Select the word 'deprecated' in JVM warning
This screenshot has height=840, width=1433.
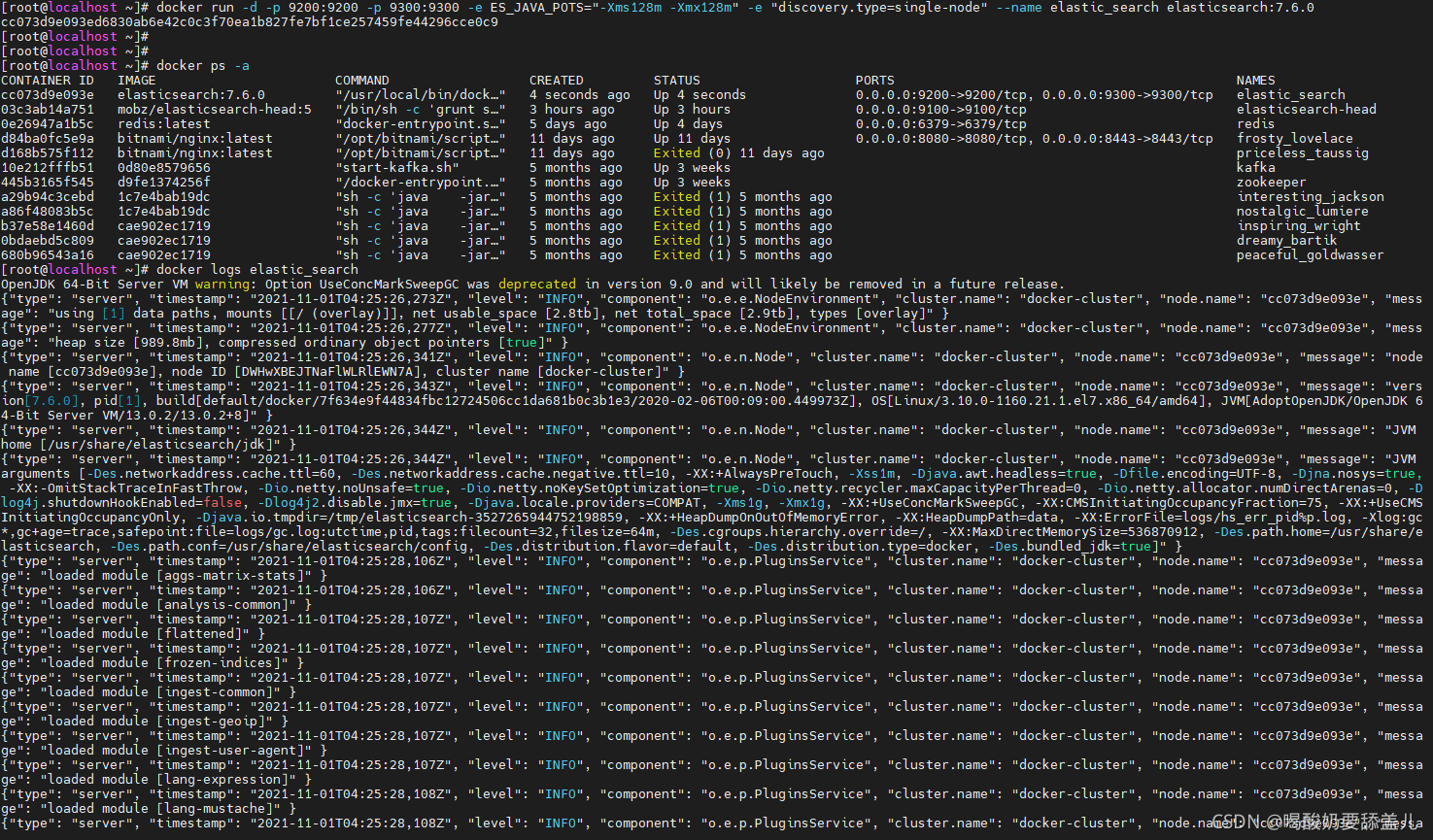[537, 285]
